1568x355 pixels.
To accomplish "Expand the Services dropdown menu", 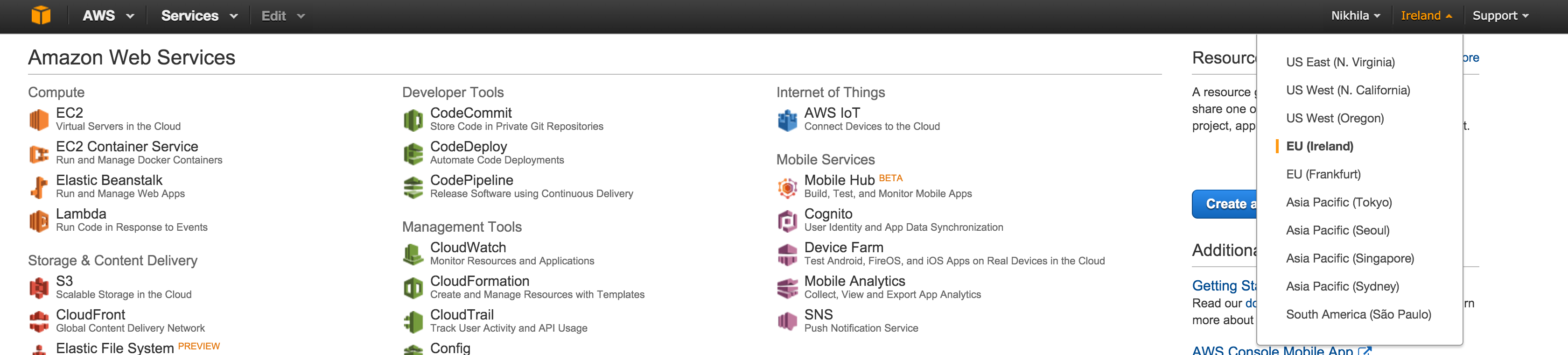I will pyautogui.click(x=198, y=16).
